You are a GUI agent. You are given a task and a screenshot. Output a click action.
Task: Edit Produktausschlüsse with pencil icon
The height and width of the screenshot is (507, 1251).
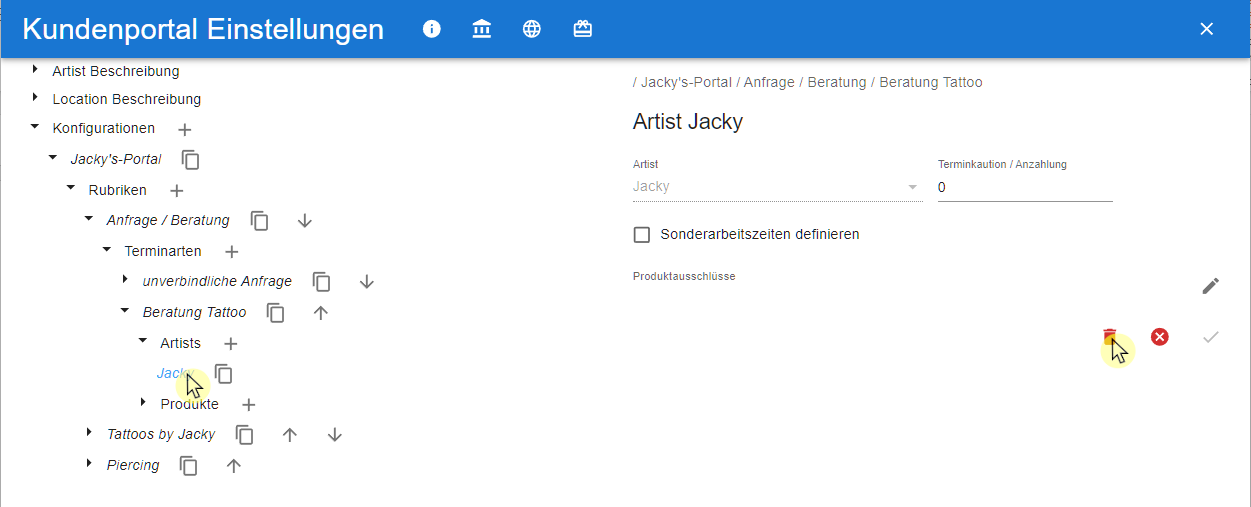click(x=1211, y=286)
